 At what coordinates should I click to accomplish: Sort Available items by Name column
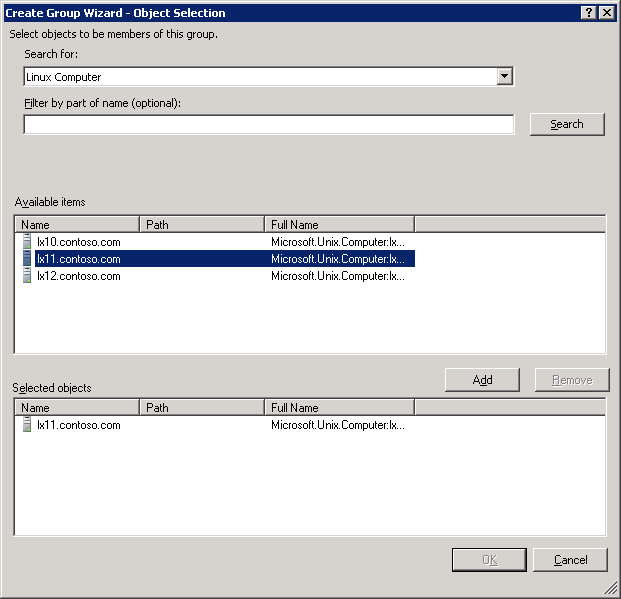(x=76, y=225)
